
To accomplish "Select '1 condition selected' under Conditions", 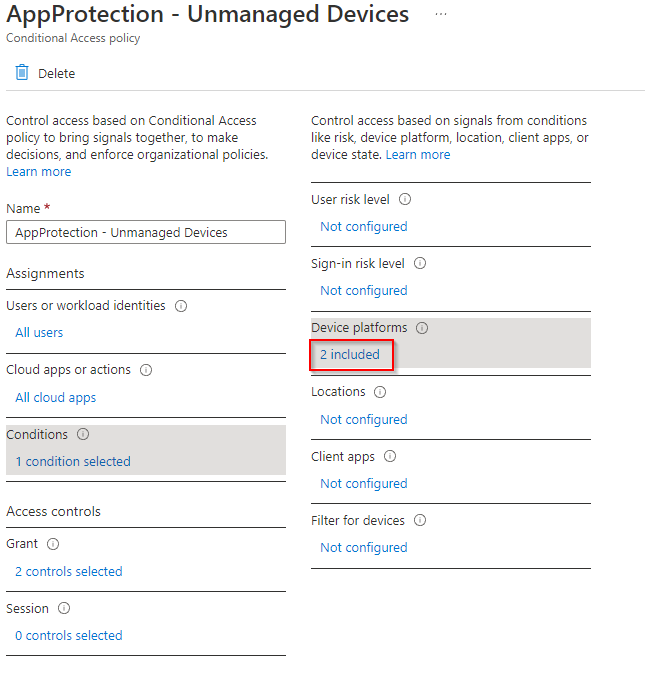I will tap(73, 461).
